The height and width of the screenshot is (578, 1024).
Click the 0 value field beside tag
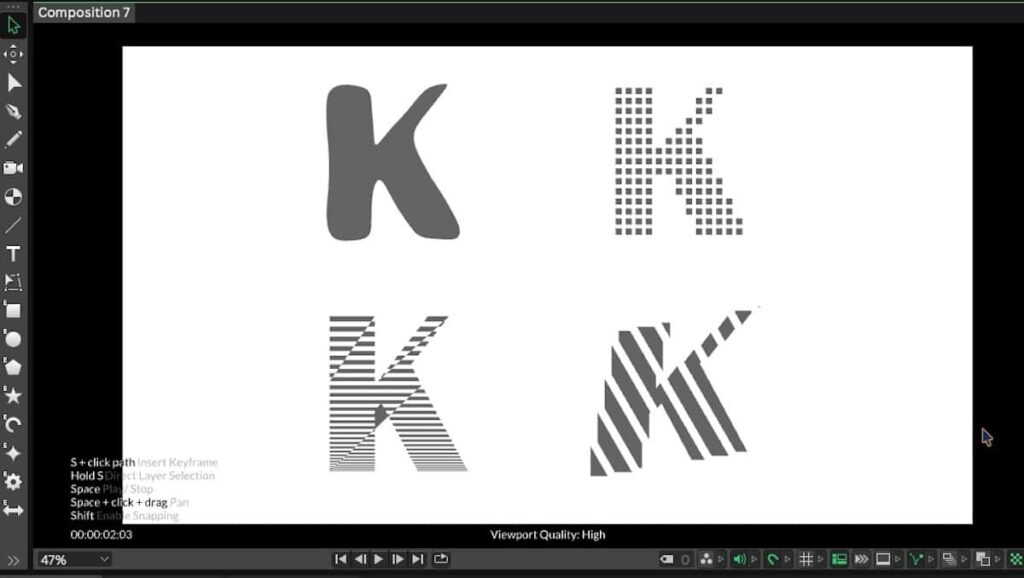coord(685,560)
